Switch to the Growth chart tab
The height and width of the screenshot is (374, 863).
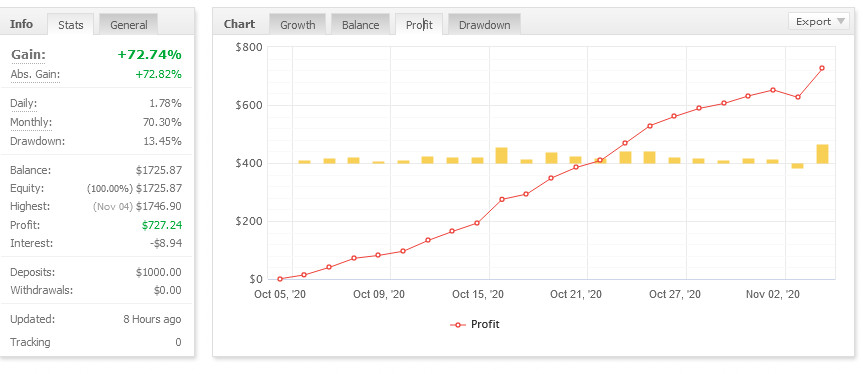click(298, 25)
